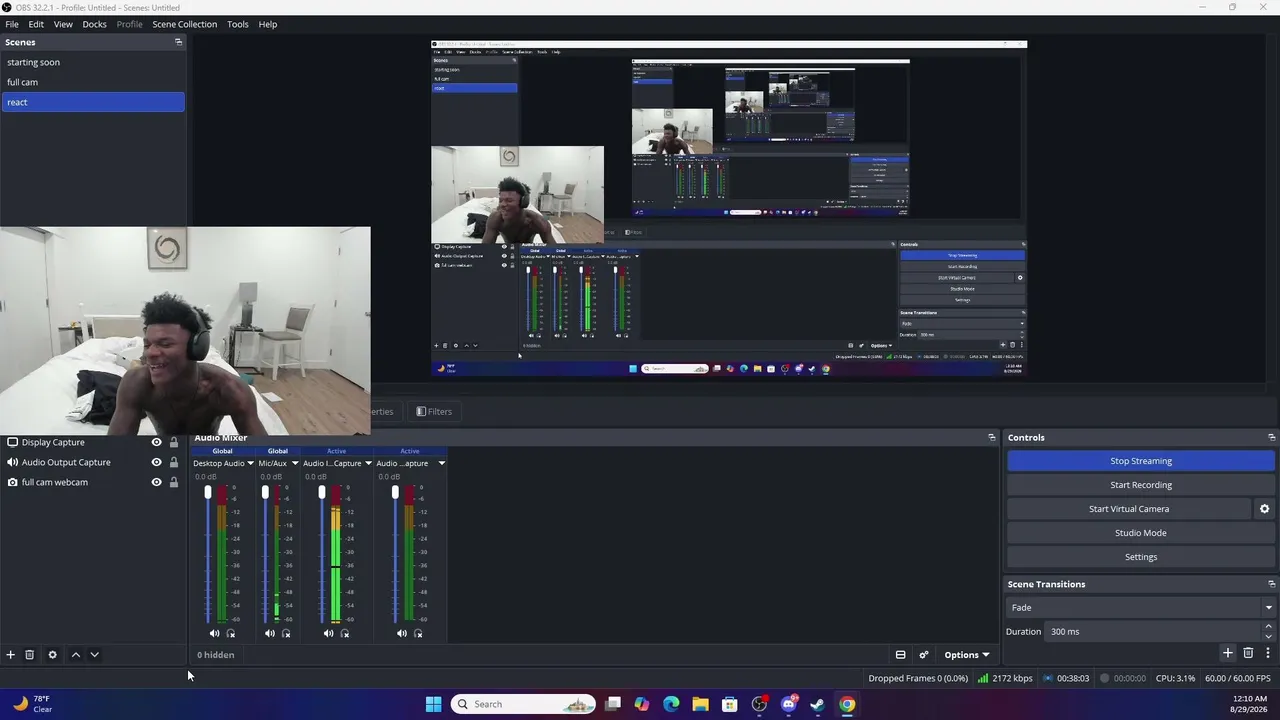
Task: Open Virtual Camera settings gear
Action: coord(1264,509)
